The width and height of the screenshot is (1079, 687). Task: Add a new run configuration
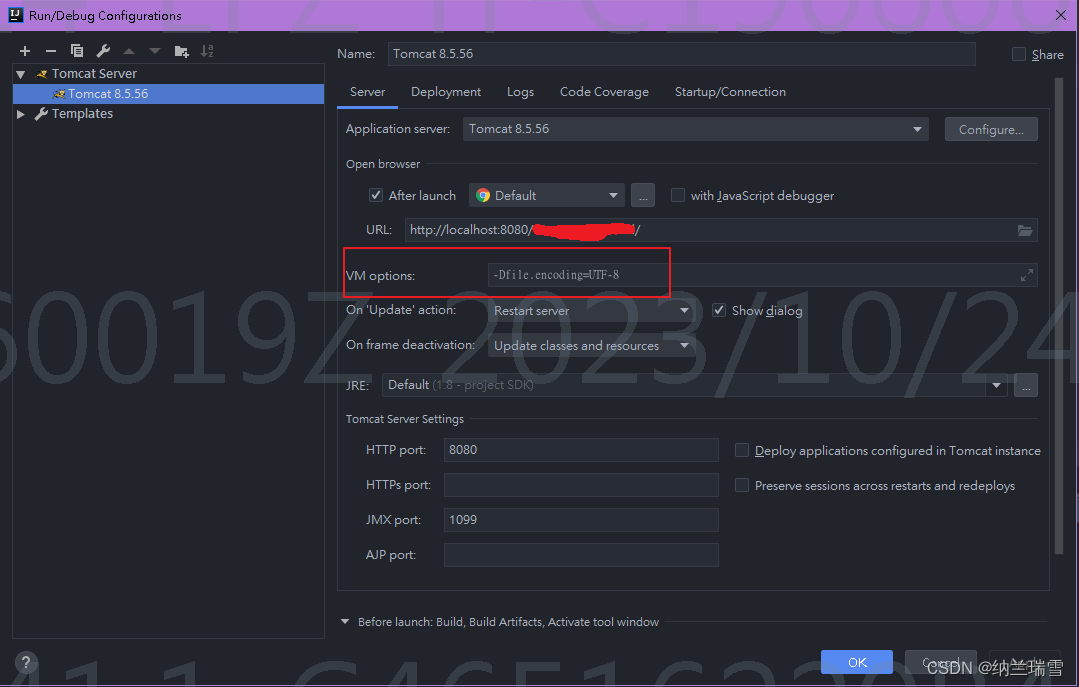click(x=24, y=50)
